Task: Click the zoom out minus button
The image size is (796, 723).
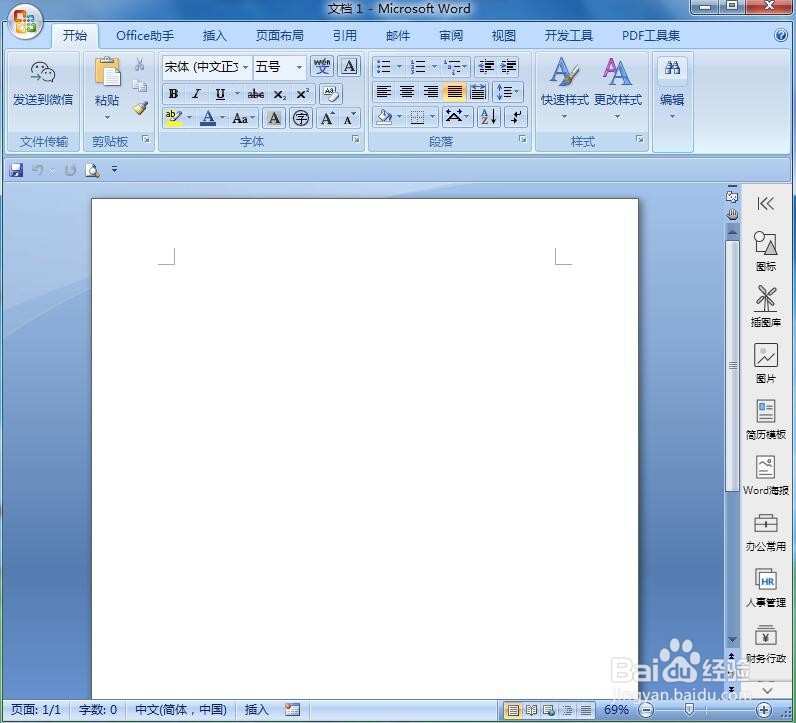Action: (x=646, y=710)
